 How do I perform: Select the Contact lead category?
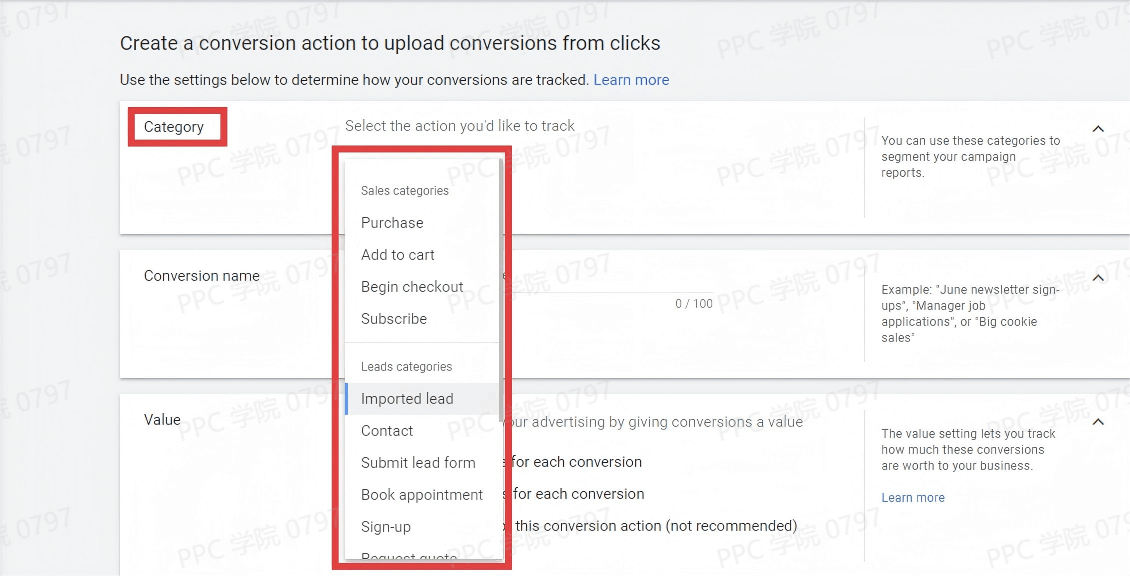(x=387, y=431)
